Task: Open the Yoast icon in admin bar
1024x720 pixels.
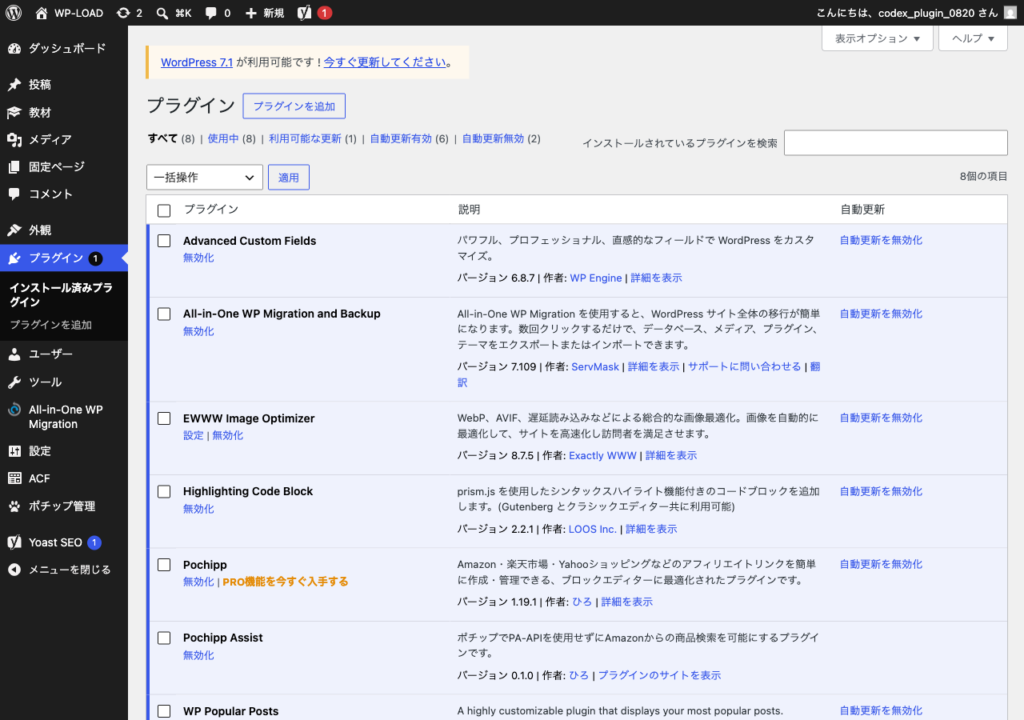Action: [304, 13]
